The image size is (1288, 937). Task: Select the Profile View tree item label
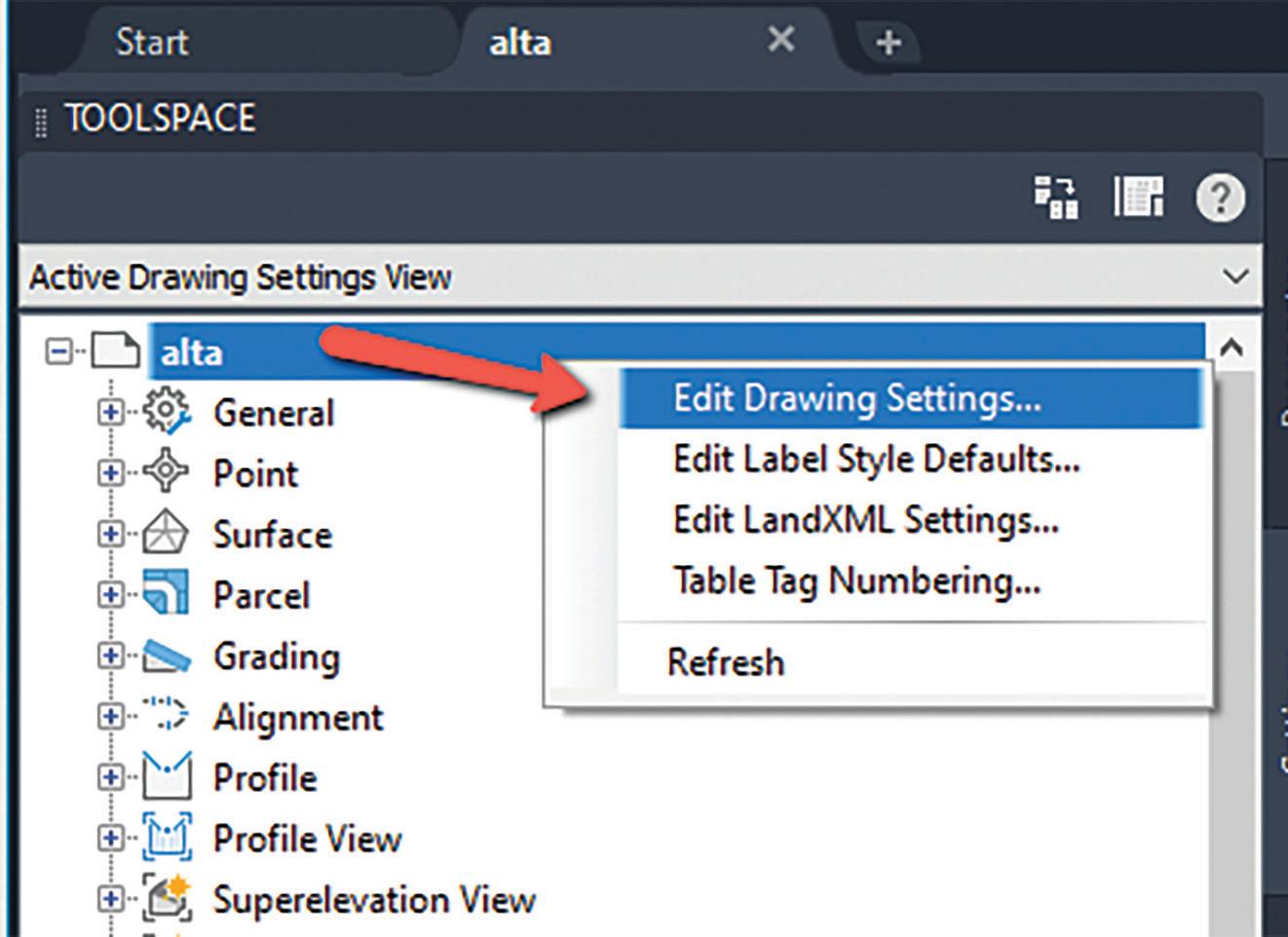click(307, 839)
